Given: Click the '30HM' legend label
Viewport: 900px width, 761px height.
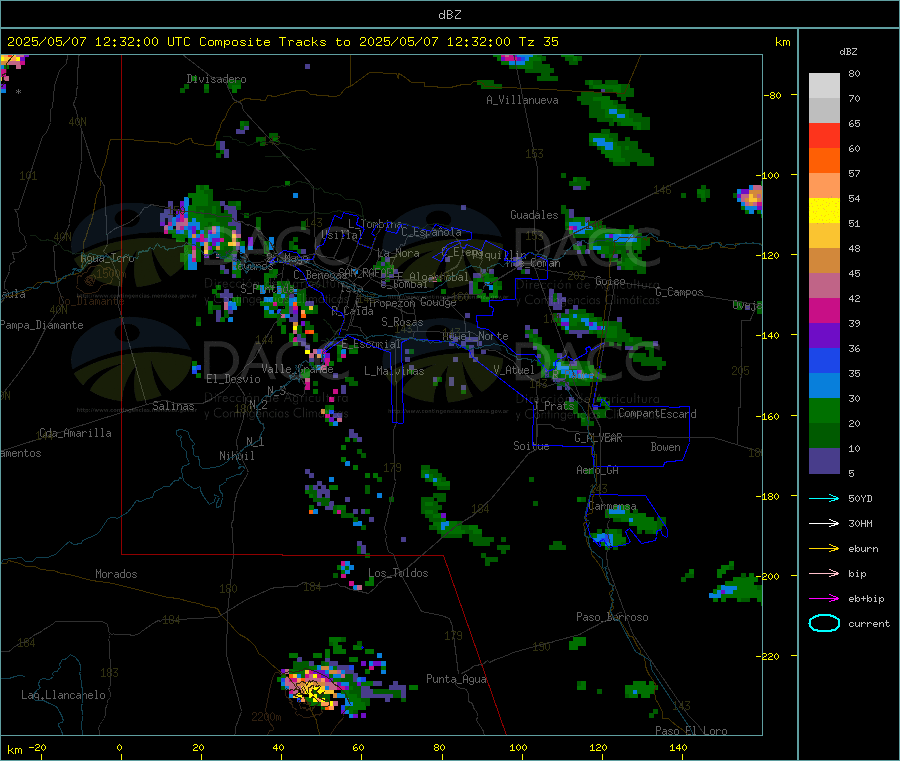Looking at the screenshot, I should point(860,523).
